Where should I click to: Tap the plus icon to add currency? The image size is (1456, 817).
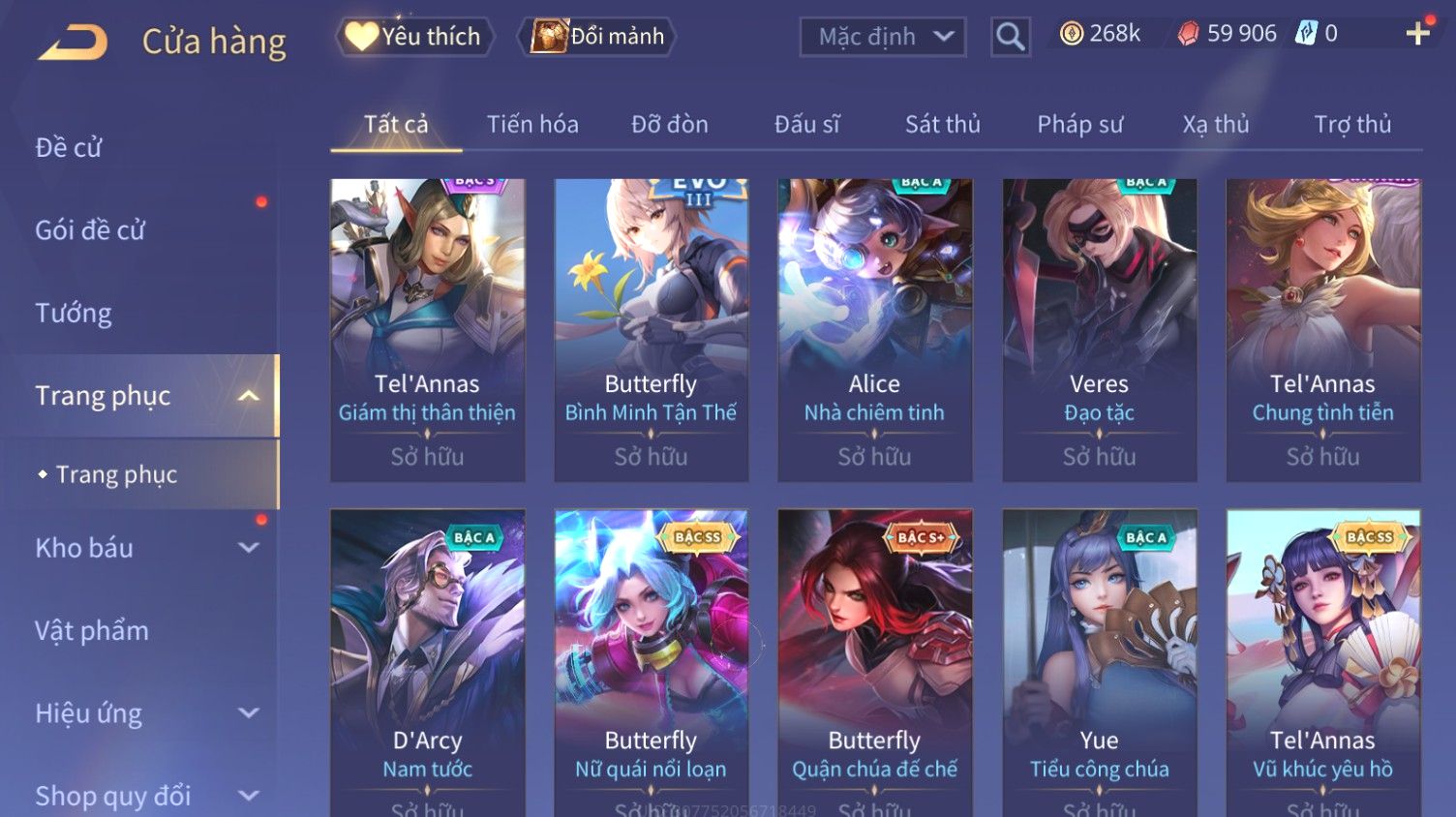click(1418, 34)
